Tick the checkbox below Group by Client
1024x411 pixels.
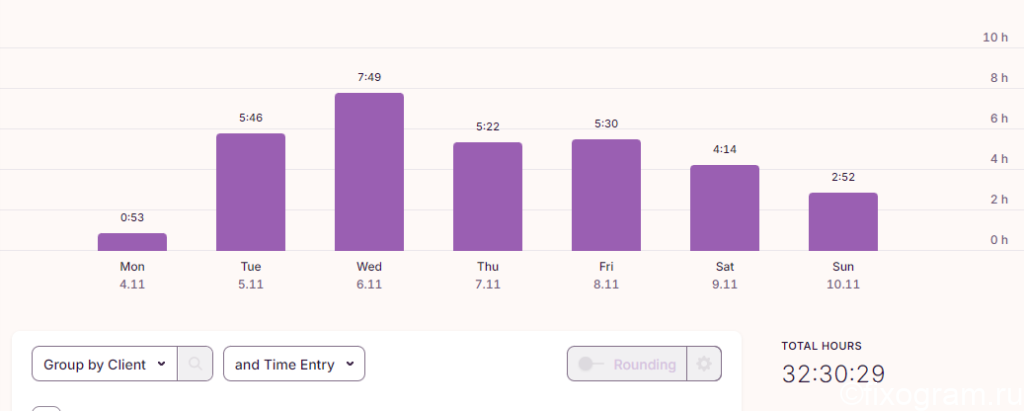click(46, 408)
